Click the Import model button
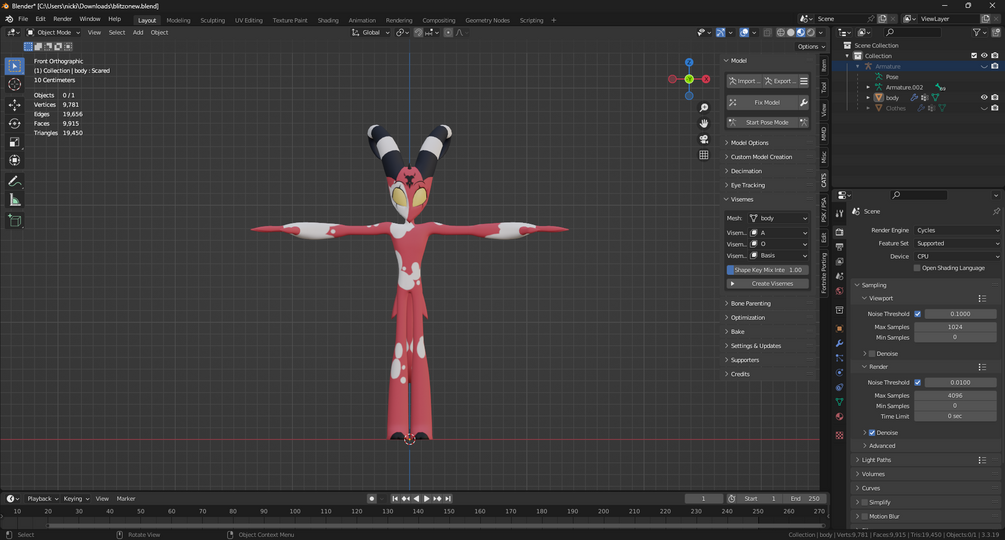Viewport: 1005px width, 540px height. click(x=743, y=81)
